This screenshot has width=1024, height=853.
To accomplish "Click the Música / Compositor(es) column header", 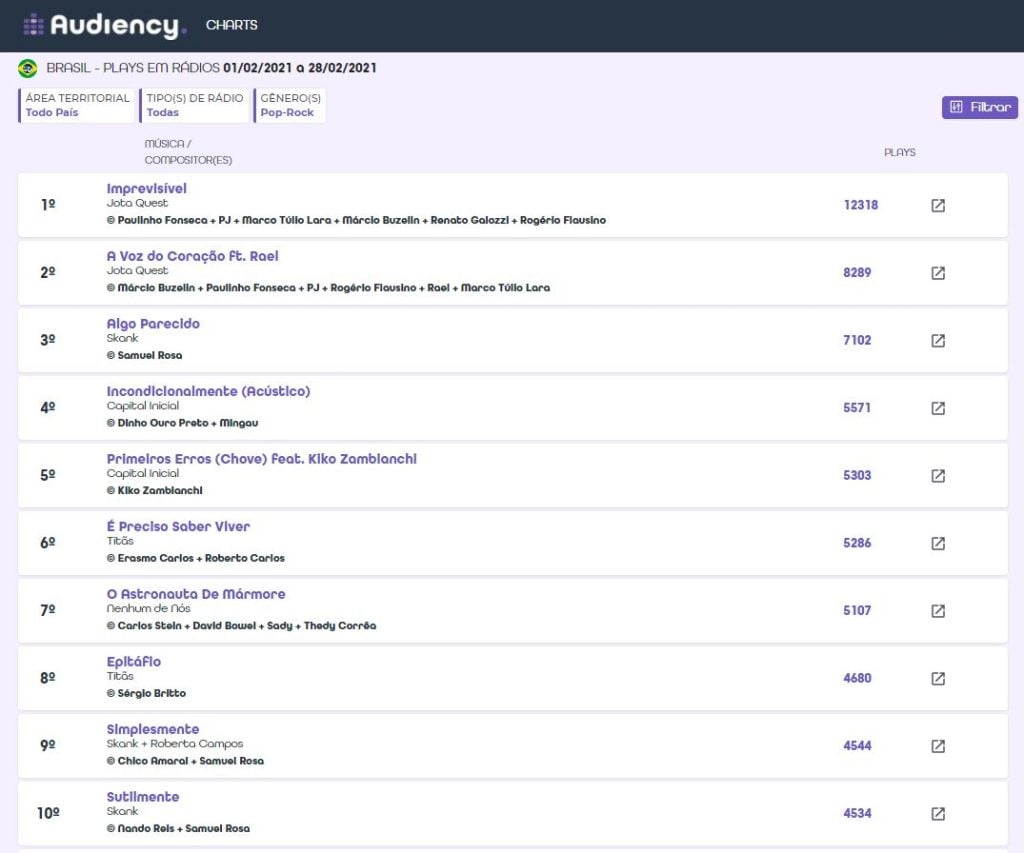I will click(x=188, y=152).
